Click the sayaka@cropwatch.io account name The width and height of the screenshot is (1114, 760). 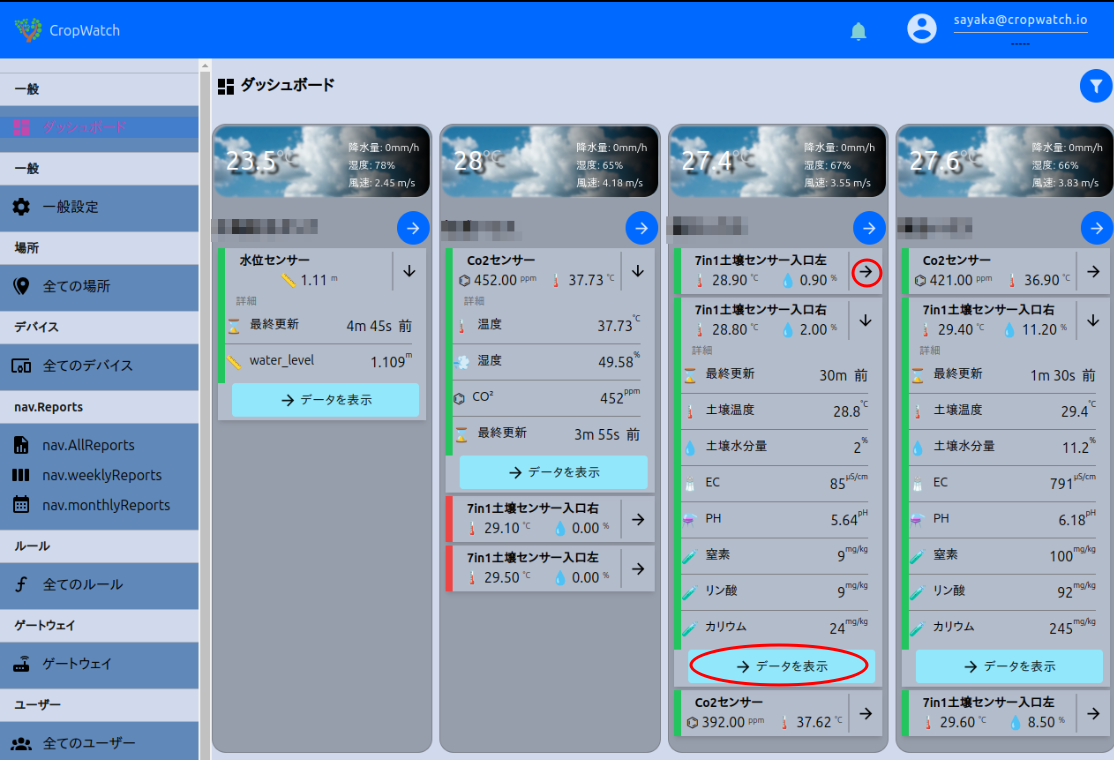coord(1019,20)
